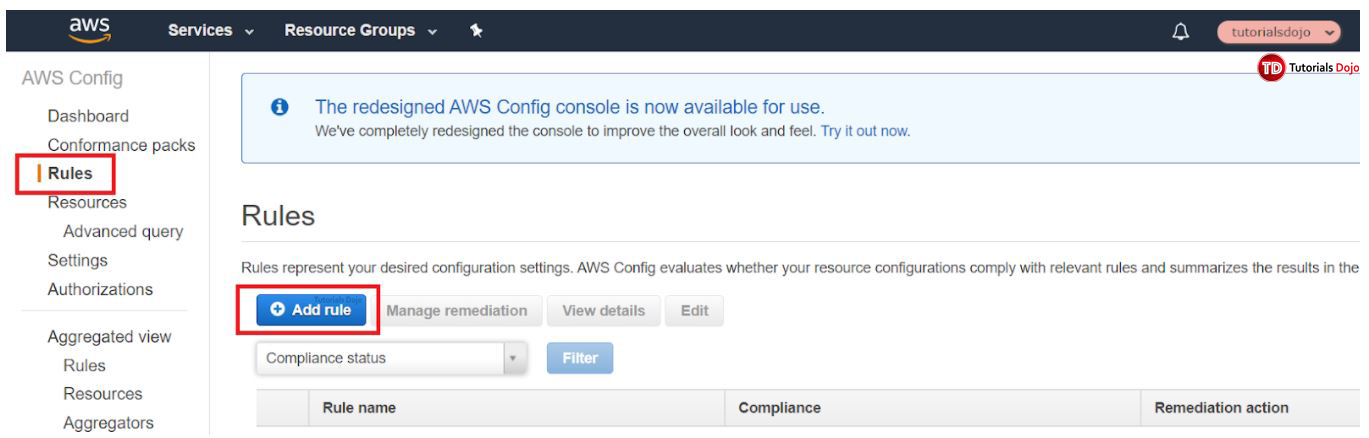The width and height of the screenshot is (1369, 438).
Task: Click the AWS logo icon
Action: pyautogui.click(x=90, y=30)
